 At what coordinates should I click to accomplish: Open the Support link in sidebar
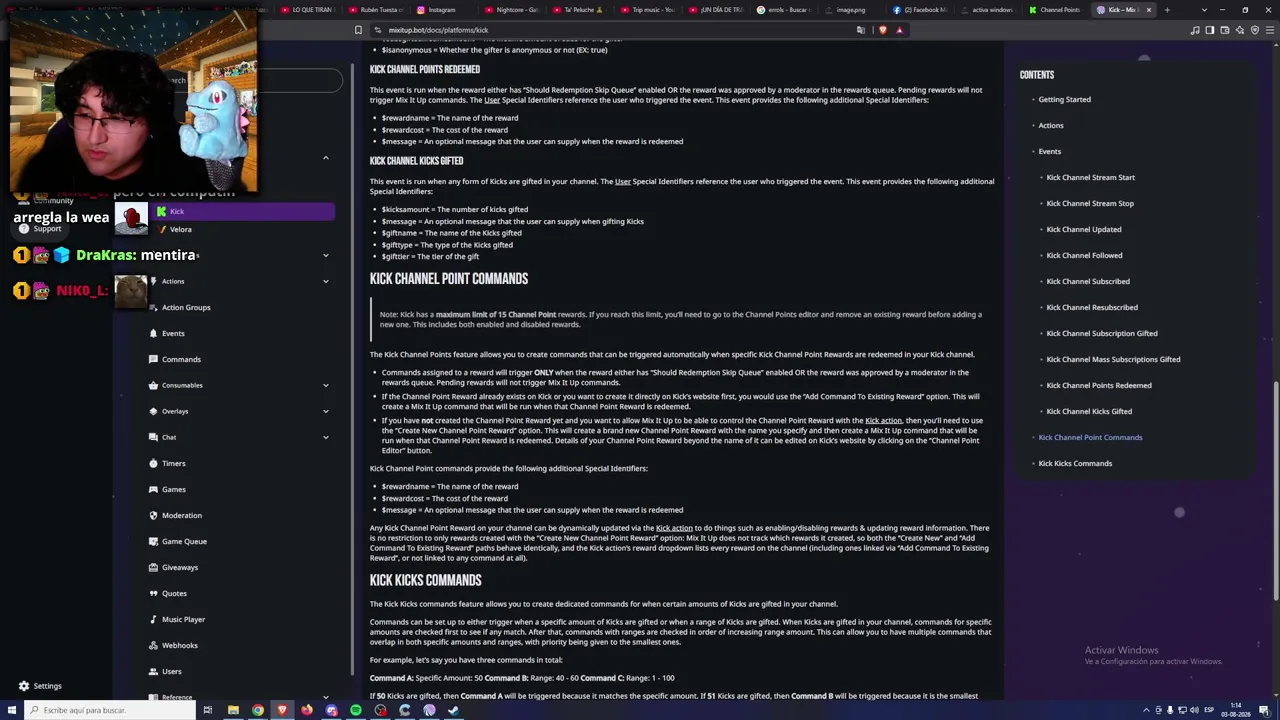coord(40,228)
